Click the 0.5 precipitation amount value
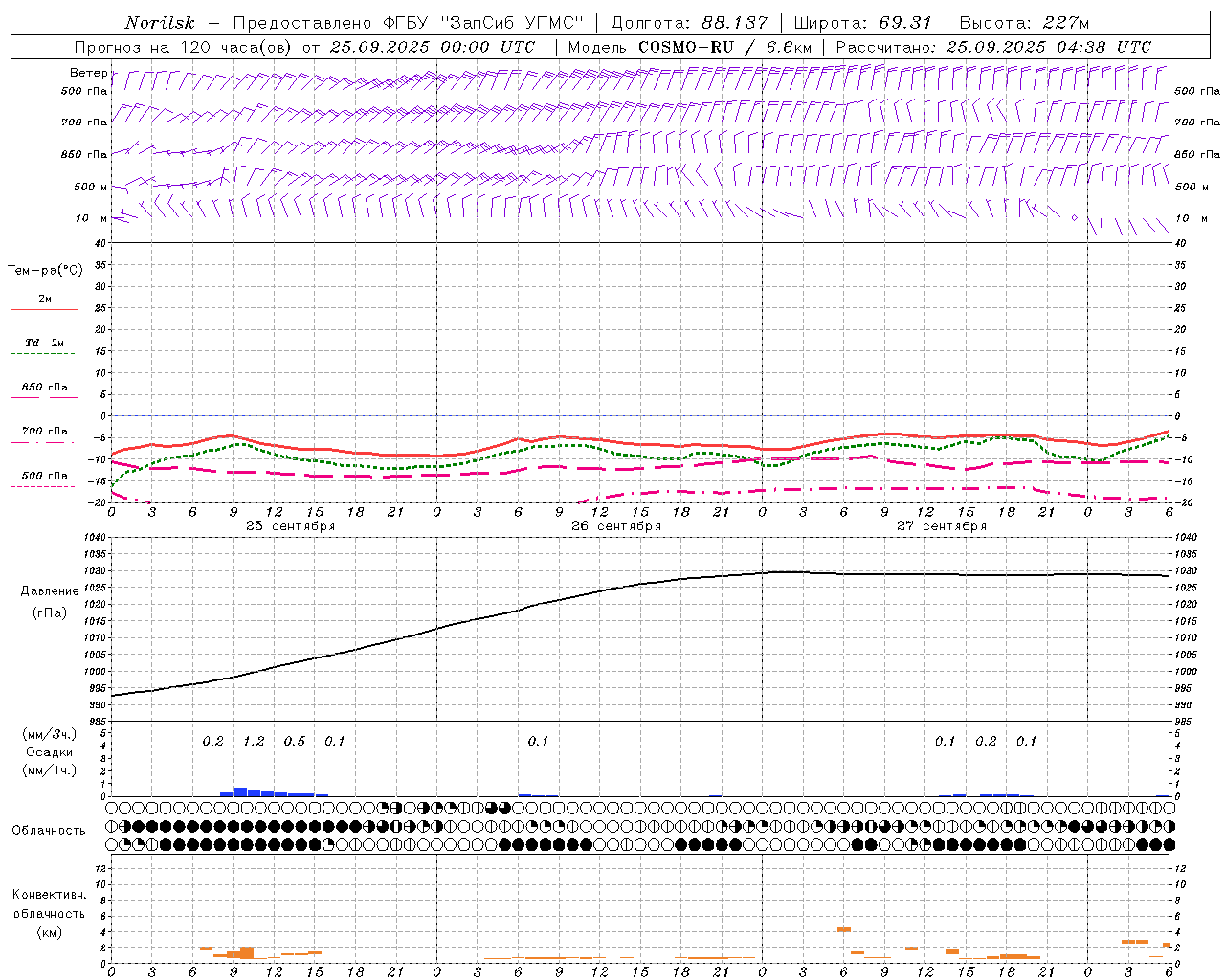 point(295,742)
